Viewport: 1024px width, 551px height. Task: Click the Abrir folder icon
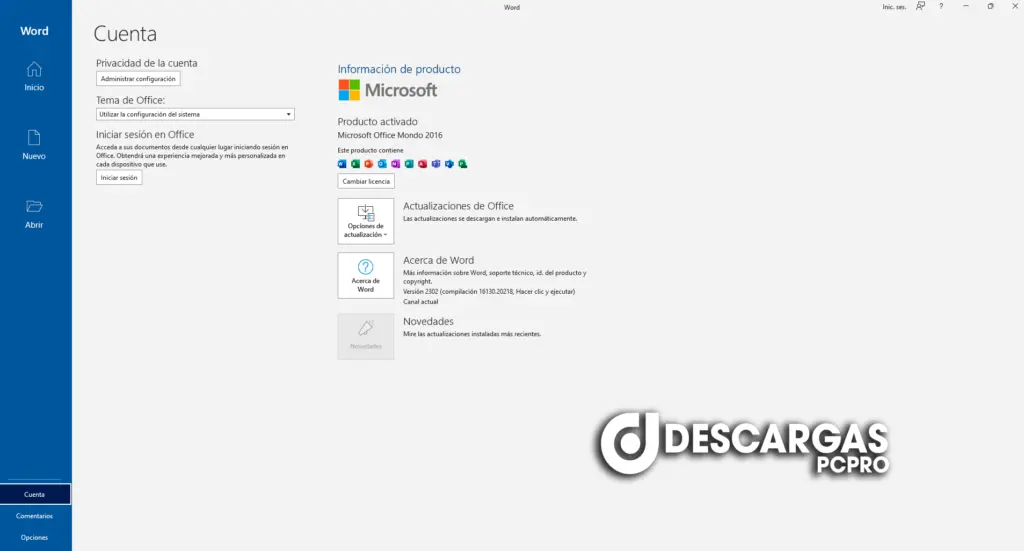[x=34, y=207]
